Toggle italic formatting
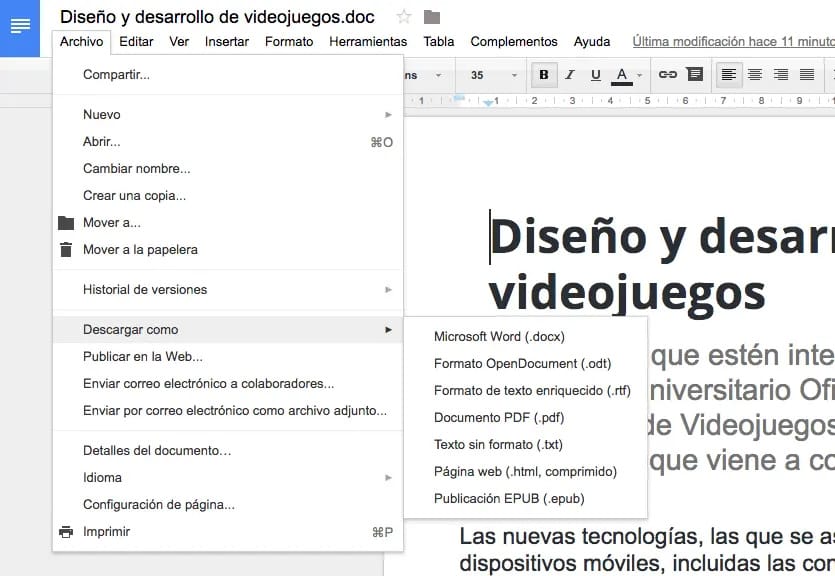The height and width of the screenshot is (576, 835). coord(570,75)
